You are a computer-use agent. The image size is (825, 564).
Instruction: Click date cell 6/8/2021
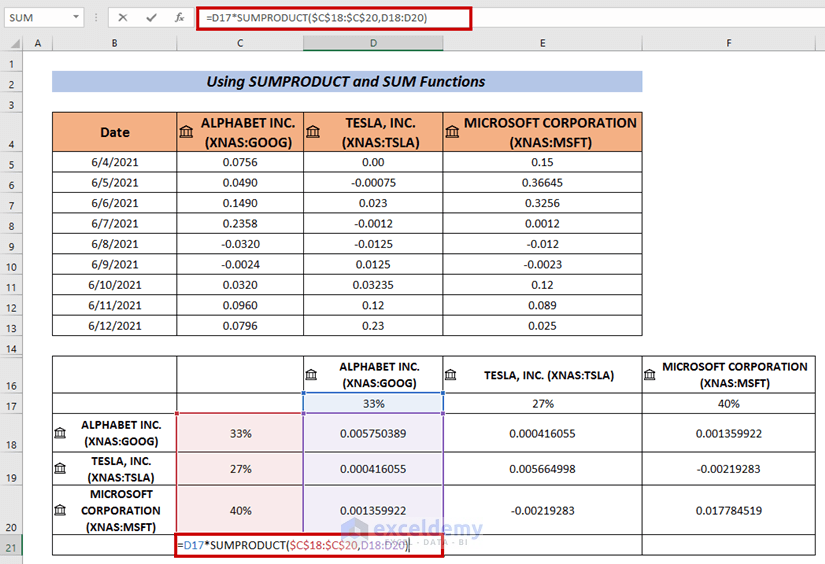pyautogui.click(x=115, y=244)
